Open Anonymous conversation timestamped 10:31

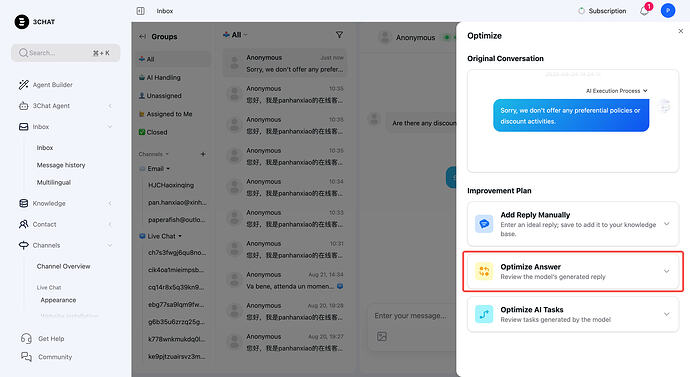click(284, 249)
